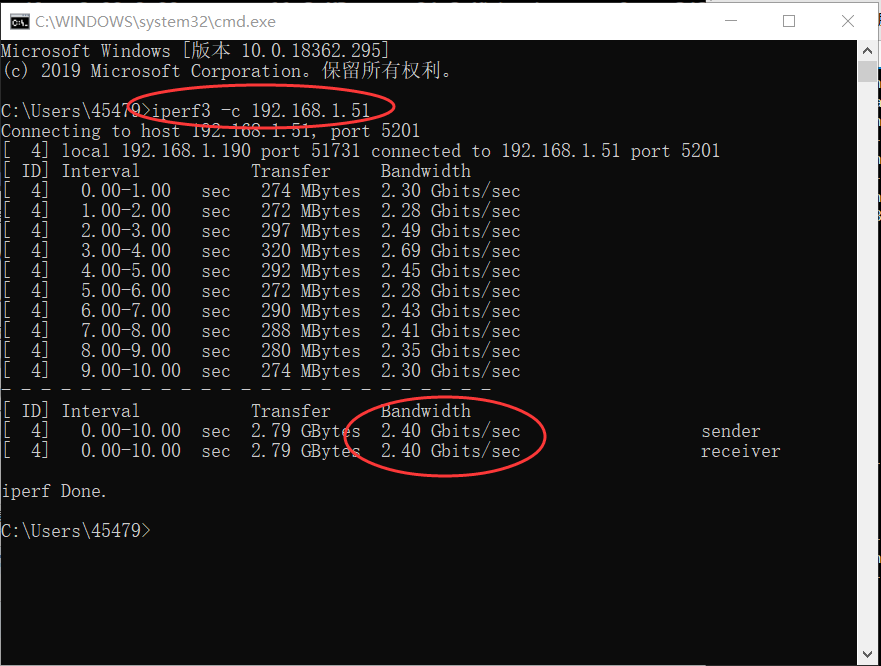Click the 'Connecting to host' line
This screenshot has height=666, width=881.
[x=210, y=131]
